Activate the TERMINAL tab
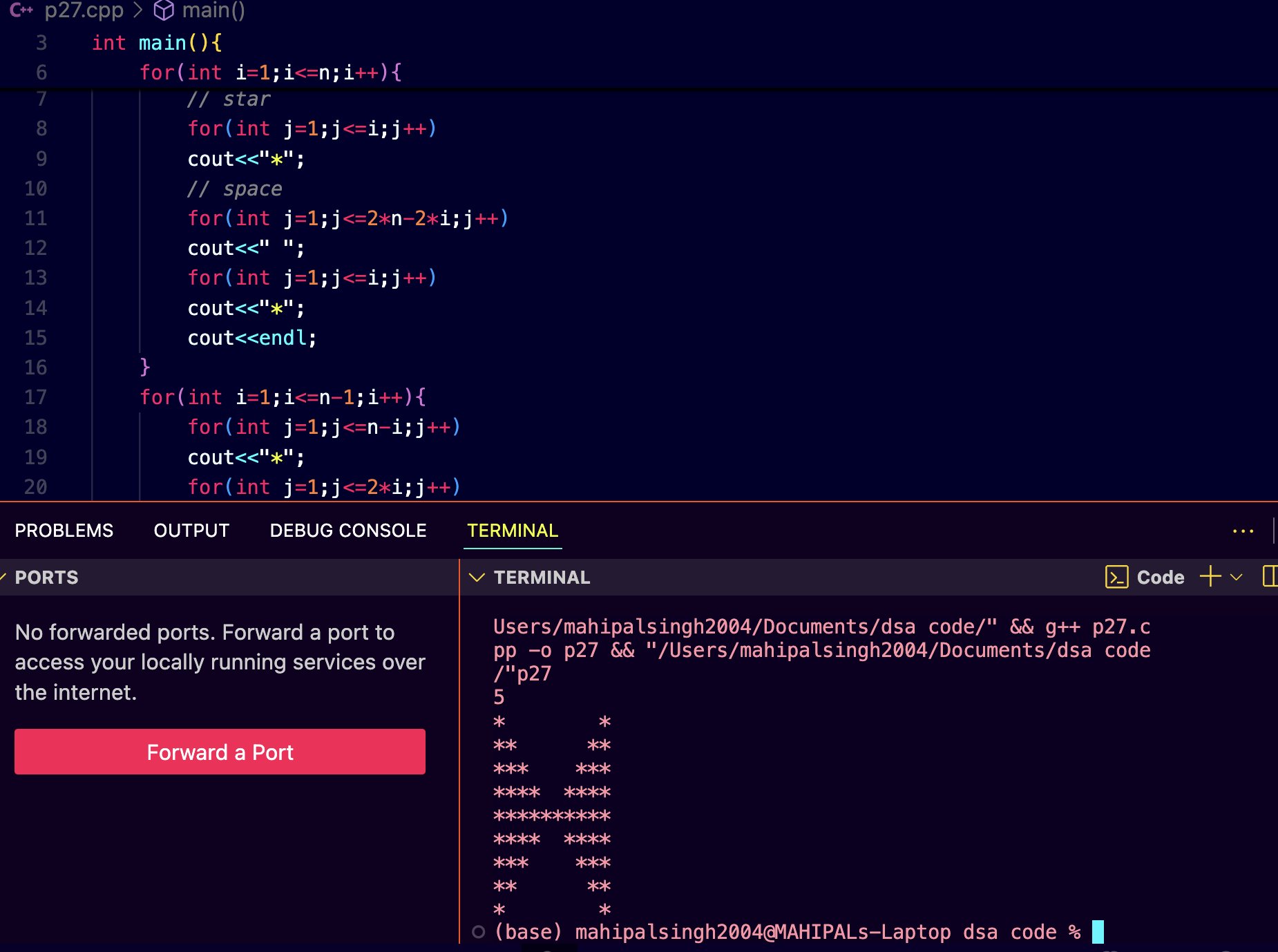Image resolution: width=1278 pixels, height=952 pixels. (x=513, y=531)
